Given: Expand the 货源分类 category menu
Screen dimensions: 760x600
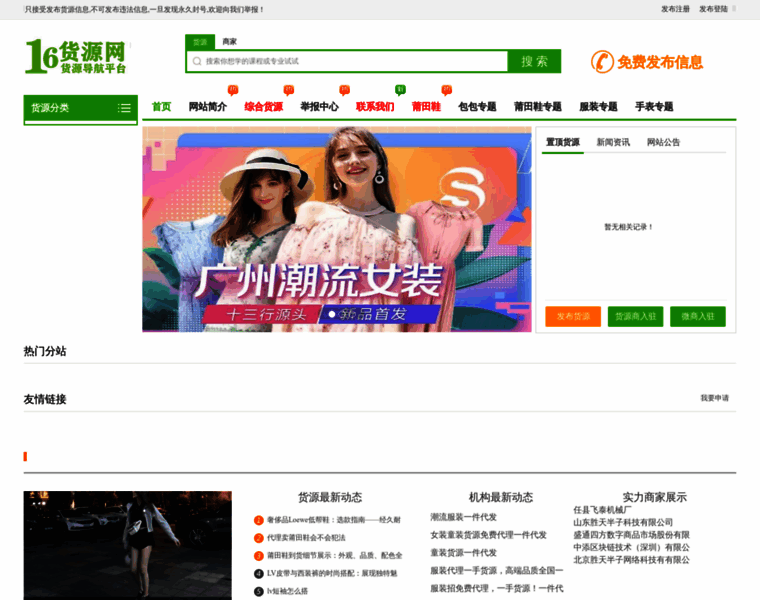Looking at the screenshot, I should pos(80,108).
